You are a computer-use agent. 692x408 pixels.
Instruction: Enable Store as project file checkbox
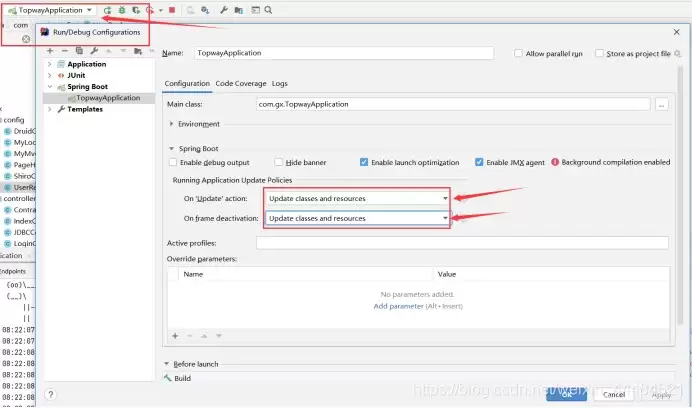coord(599,53)
